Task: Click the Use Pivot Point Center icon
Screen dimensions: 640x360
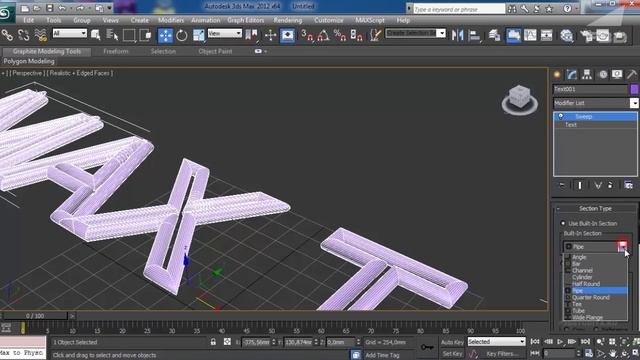Action: click(x=251, y=36)
